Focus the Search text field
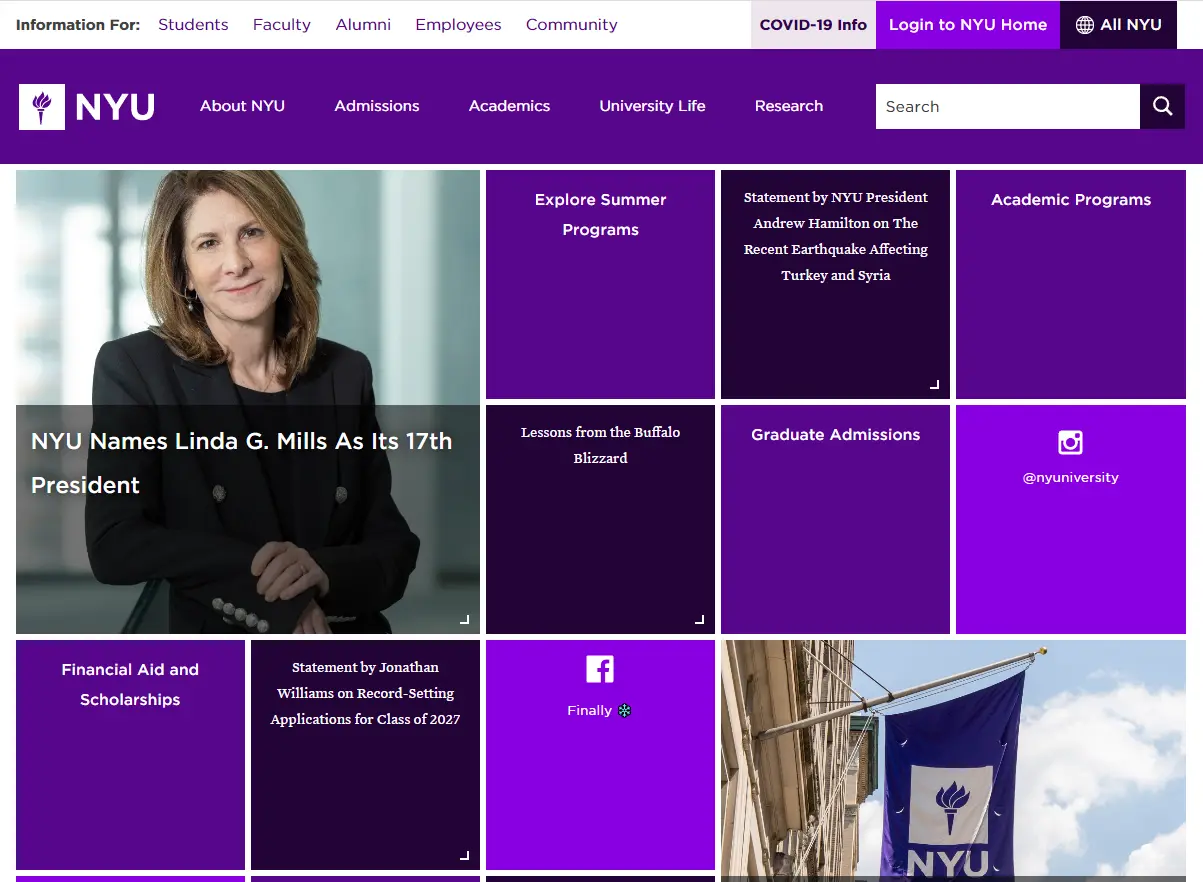The image size is (1203, 882). click(1007, 106)
